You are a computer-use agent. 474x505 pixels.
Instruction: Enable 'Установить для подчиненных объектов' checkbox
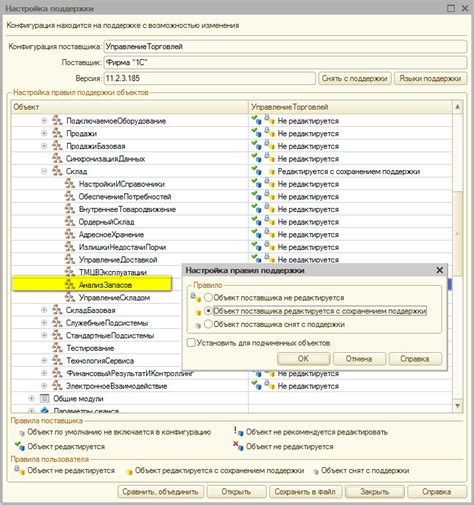pos(191,343)
